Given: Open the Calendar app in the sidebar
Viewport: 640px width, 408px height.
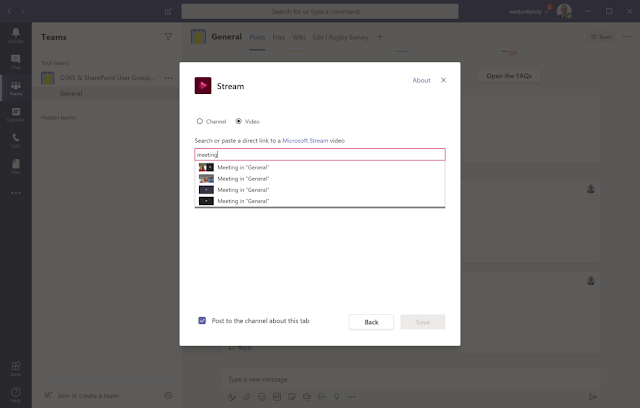Looking at the screenshot, I should point(16,114).
